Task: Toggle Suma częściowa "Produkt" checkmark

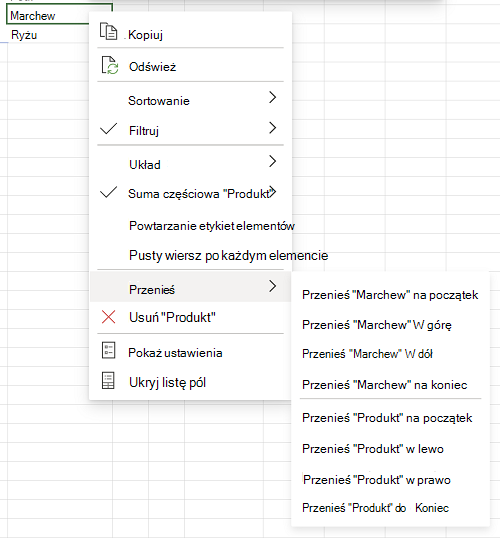Action: tap(108, 192)
